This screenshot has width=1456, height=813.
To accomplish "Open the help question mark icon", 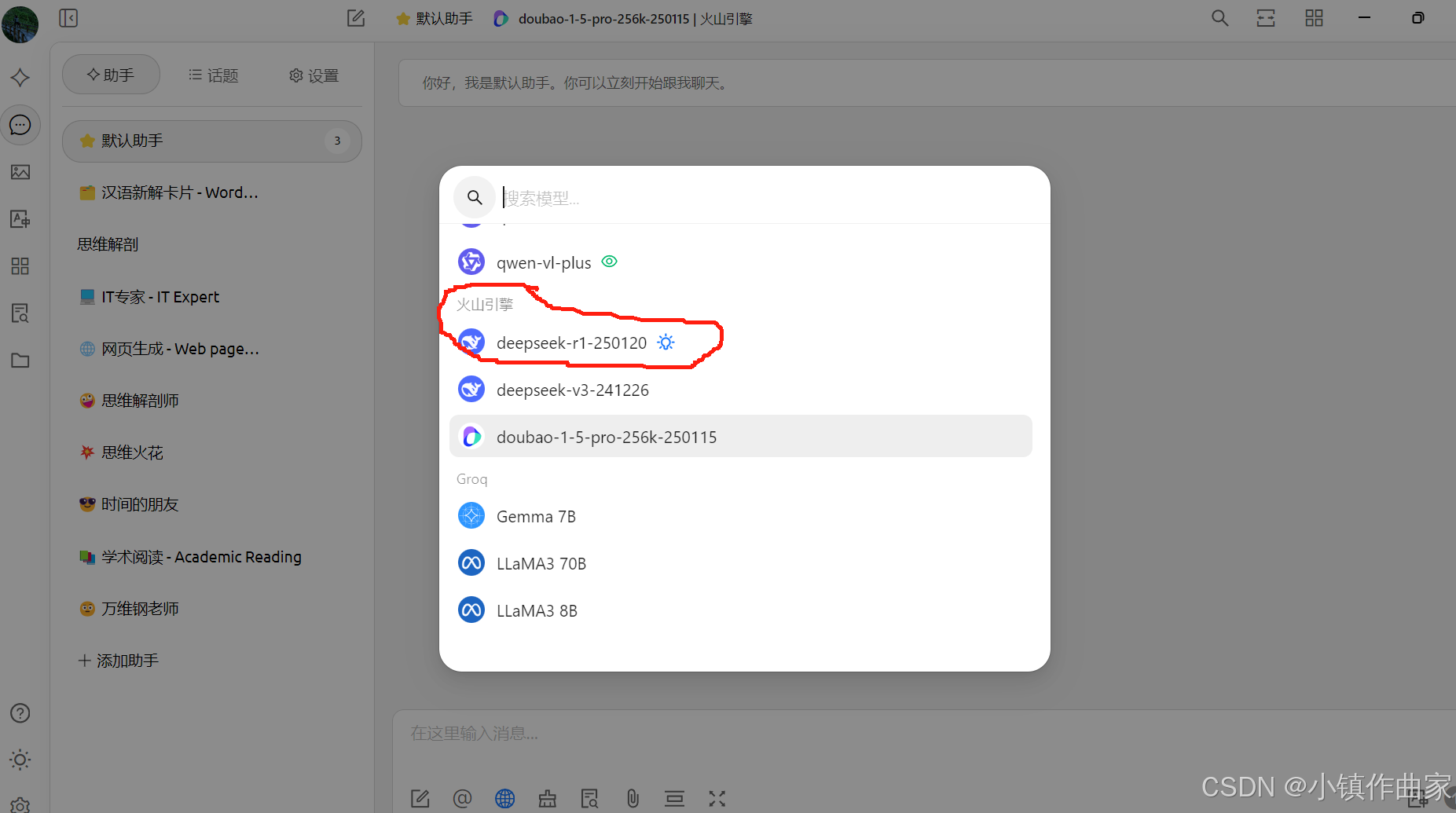I will coord(20,713).
